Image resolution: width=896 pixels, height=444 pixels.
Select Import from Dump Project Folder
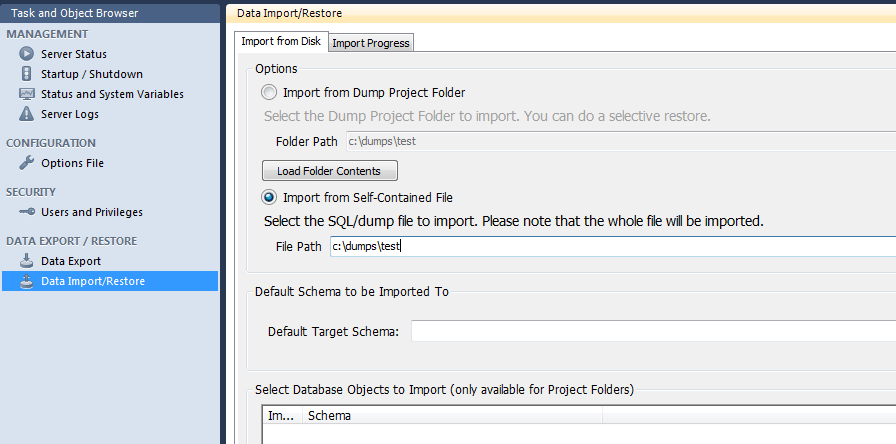click(x=268, y=93)
